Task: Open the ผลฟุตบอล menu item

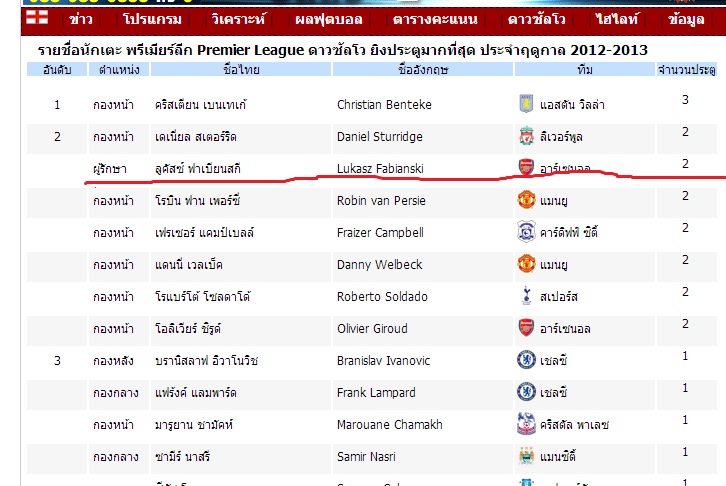Action: (329, 19)
